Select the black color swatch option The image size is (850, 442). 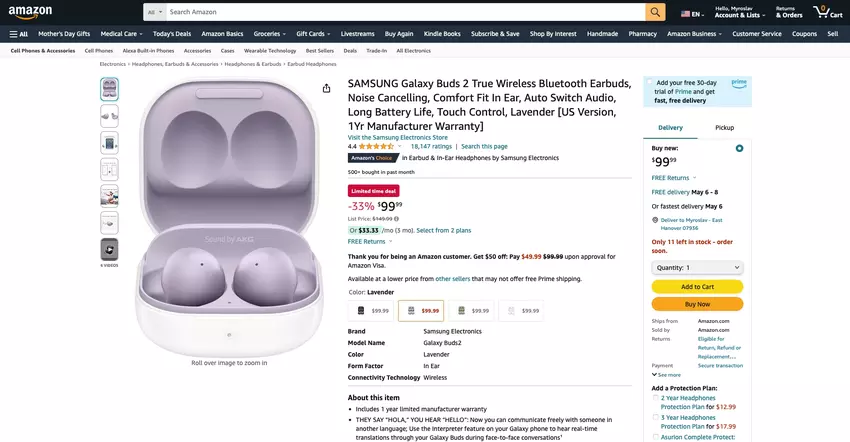point(372,311)
